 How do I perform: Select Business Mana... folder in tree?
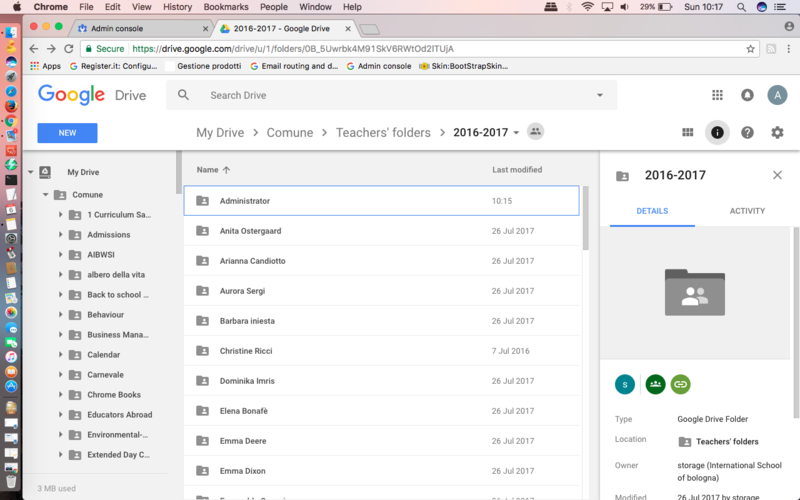(118, 335)
